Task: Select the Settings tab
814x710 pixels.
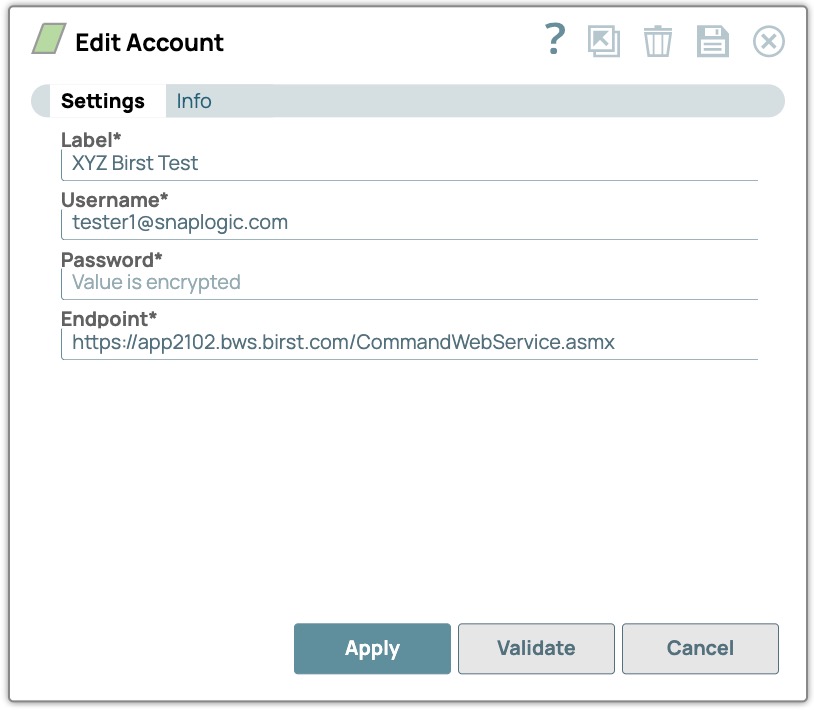Action: [x=103, y=100]
